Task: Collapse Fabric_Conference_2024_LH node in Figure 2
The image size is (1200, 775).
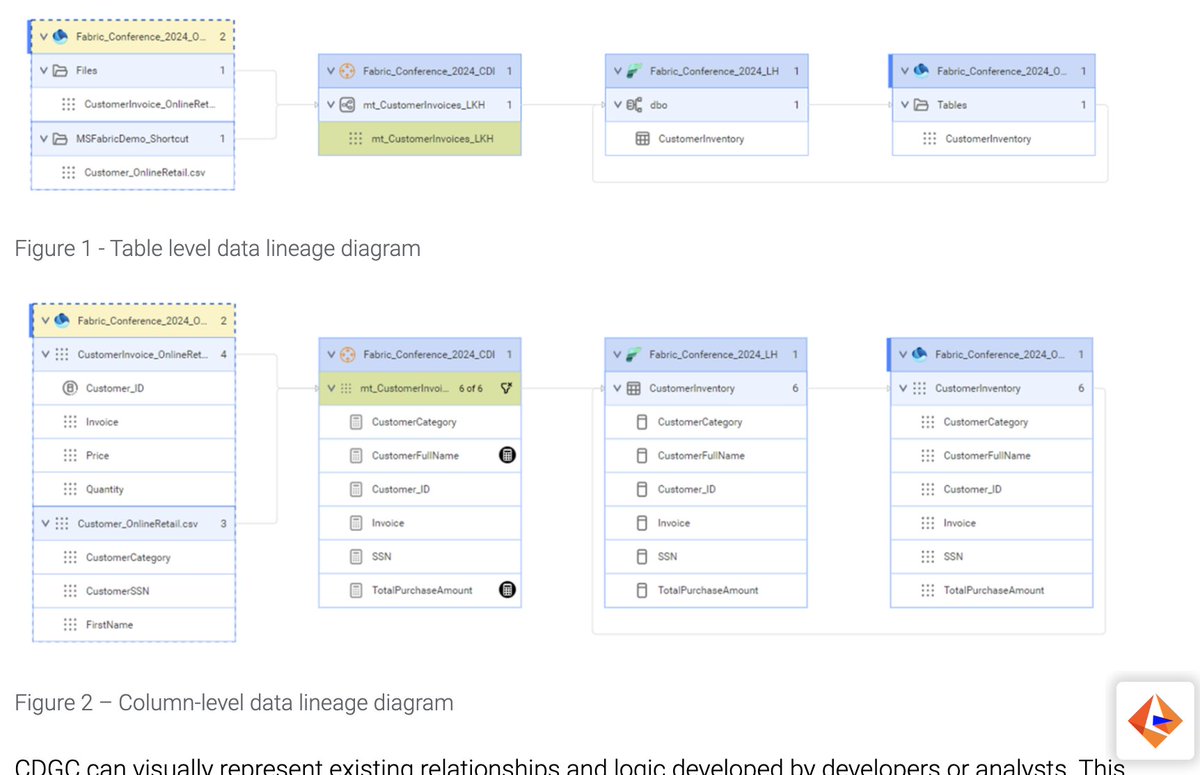Action: point(618,354)
